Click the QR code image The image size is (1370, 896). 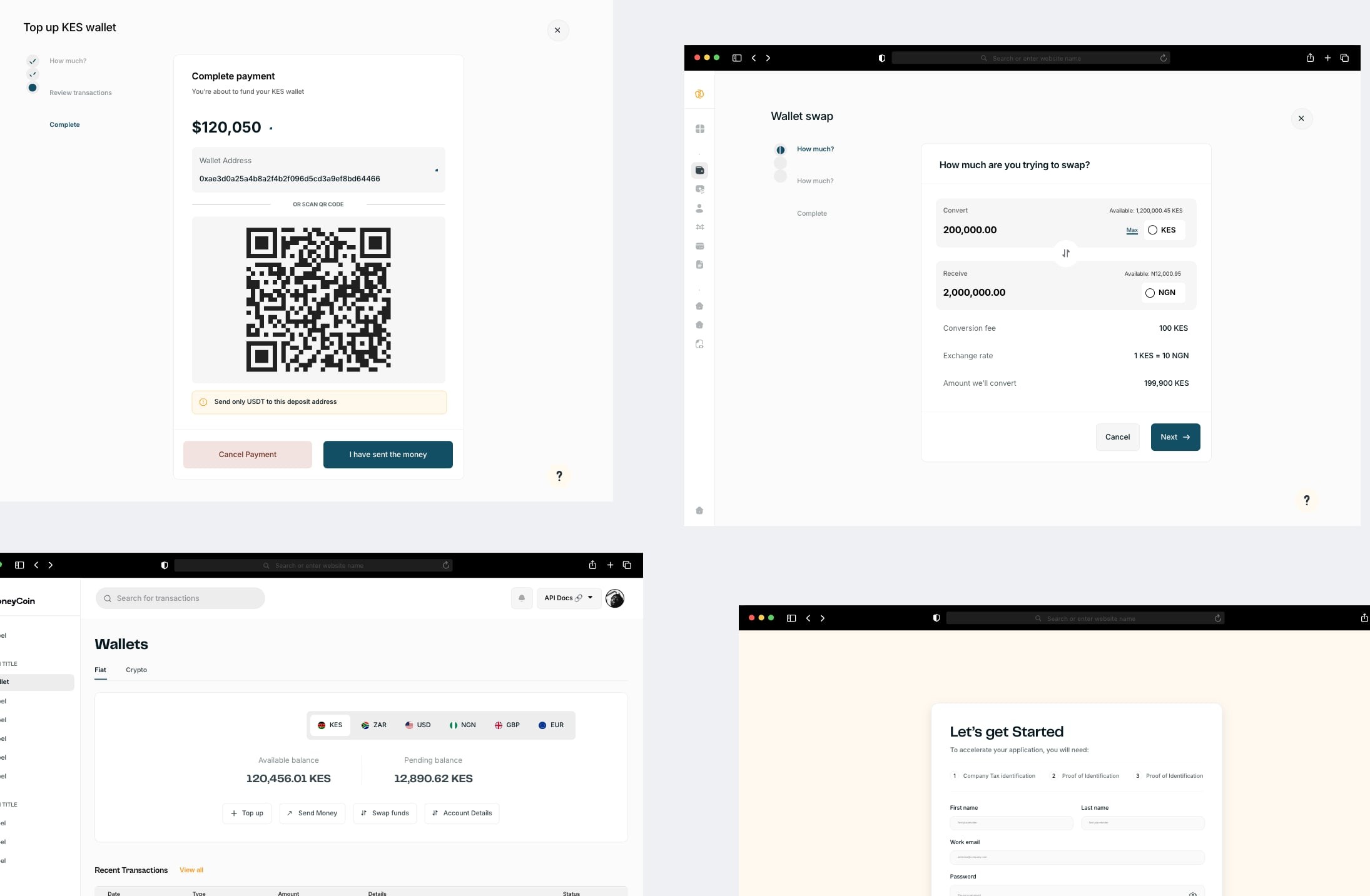(x=318, y=300)
